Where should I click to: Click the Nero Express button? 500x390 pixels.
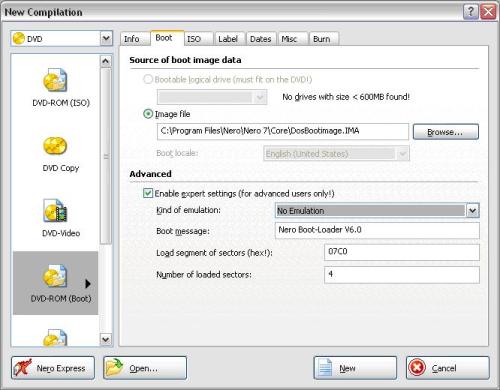53,368
